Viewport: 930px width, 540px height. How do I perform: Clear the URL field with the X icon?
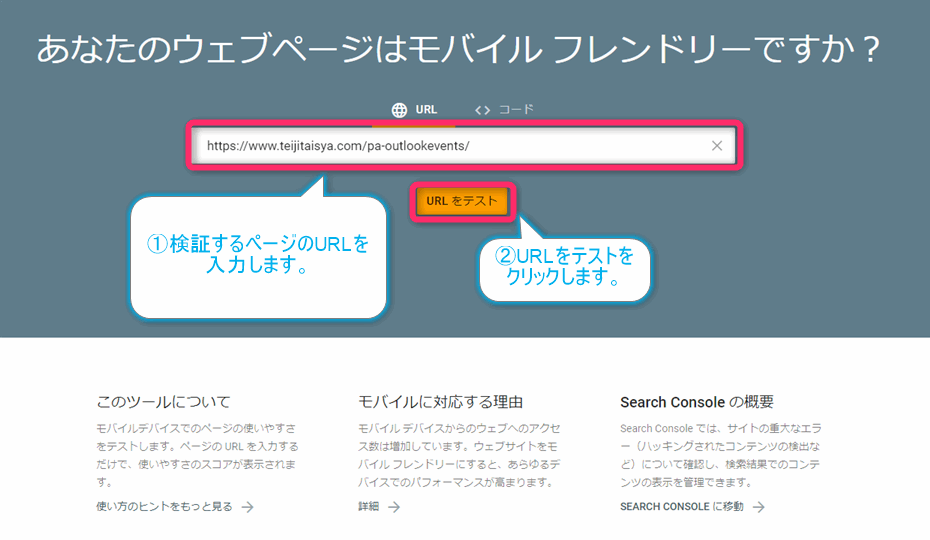pos(716,146)
